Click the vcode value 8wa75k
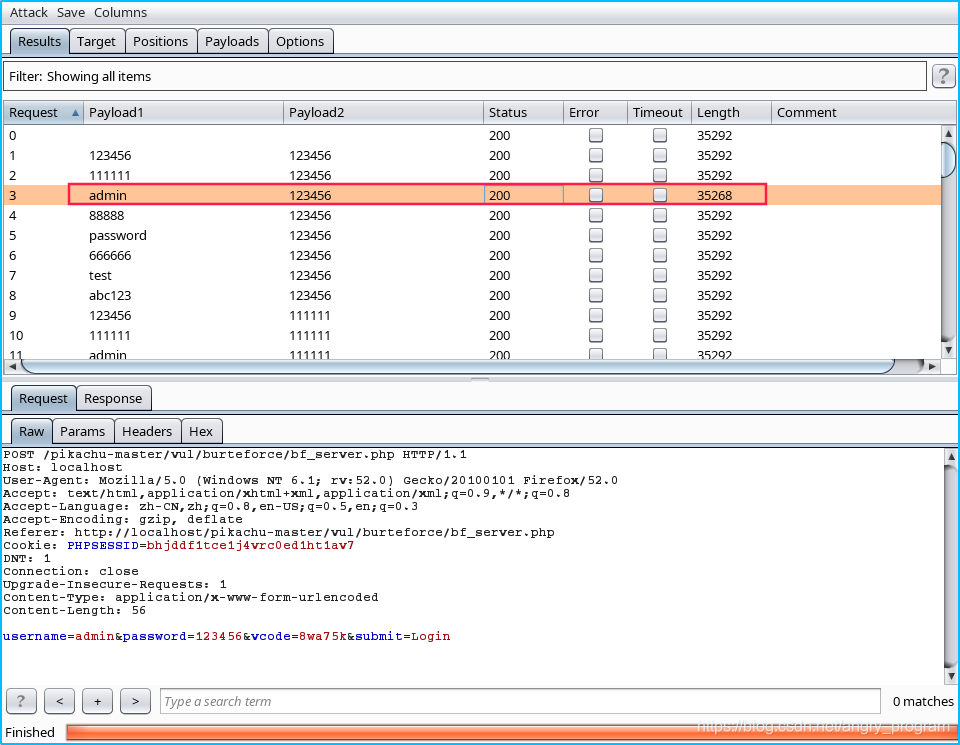This screenshot has height=745, width=960. click(323, 636)
